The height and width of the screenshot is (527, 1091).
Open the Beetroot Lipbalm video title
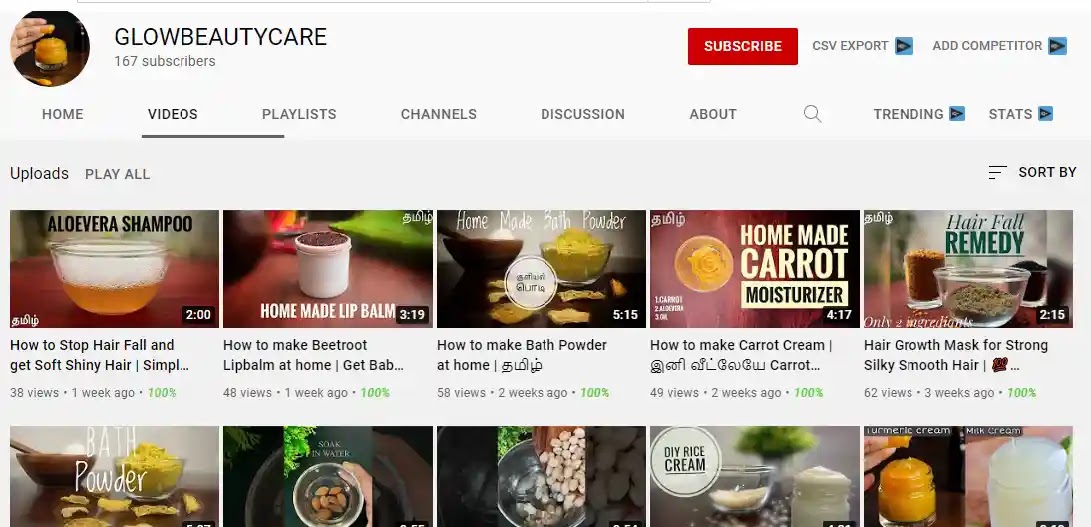click(313, 355)
